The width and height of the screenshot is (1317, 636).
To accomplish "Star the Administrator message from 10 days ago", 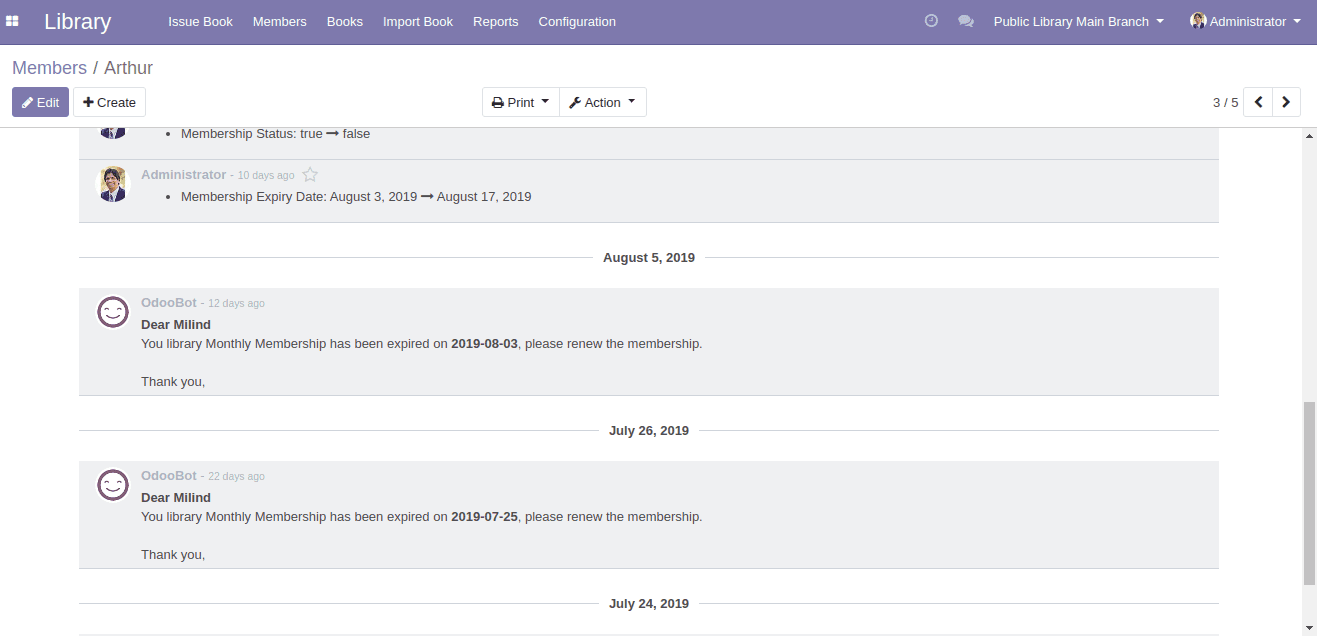I will pyautogui.click(x=310, y=175).
